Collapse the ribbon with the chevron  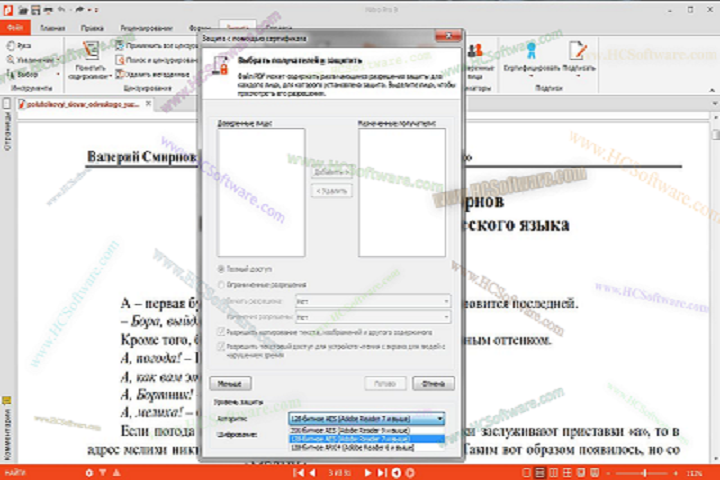tap(712, 90)
